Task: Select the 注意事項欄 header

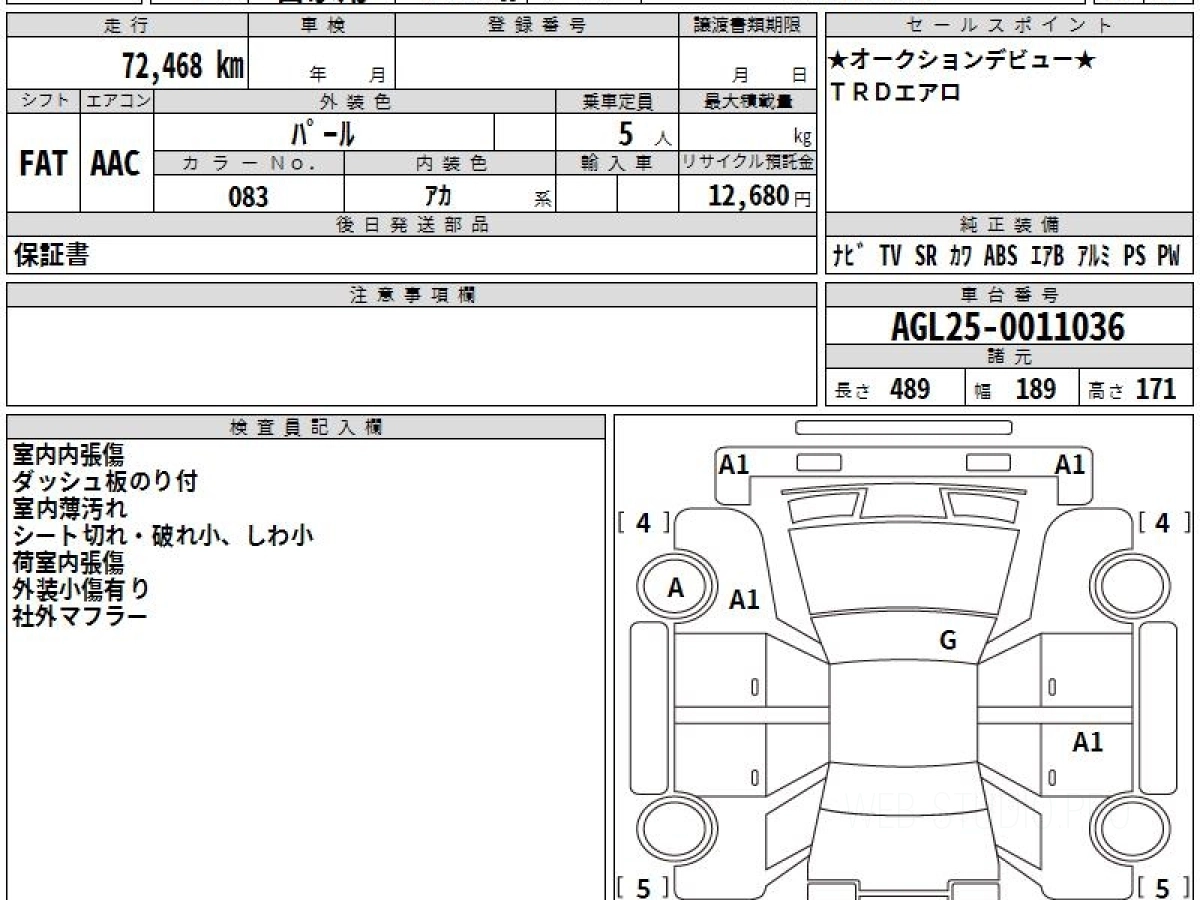Action: (412, 295)
